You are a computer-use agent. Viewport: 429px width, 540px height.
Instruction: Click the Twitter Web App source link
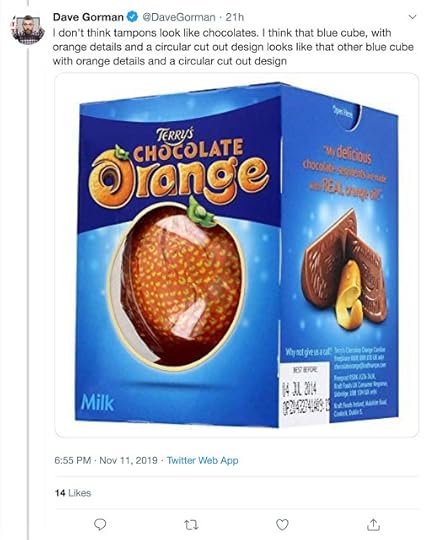[202, 460]
